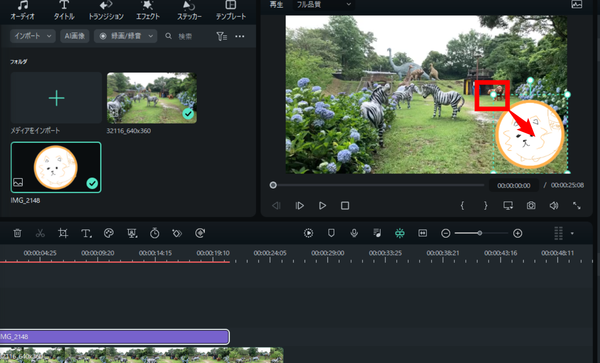Open the audio mixer note icon

coord(377,233)
